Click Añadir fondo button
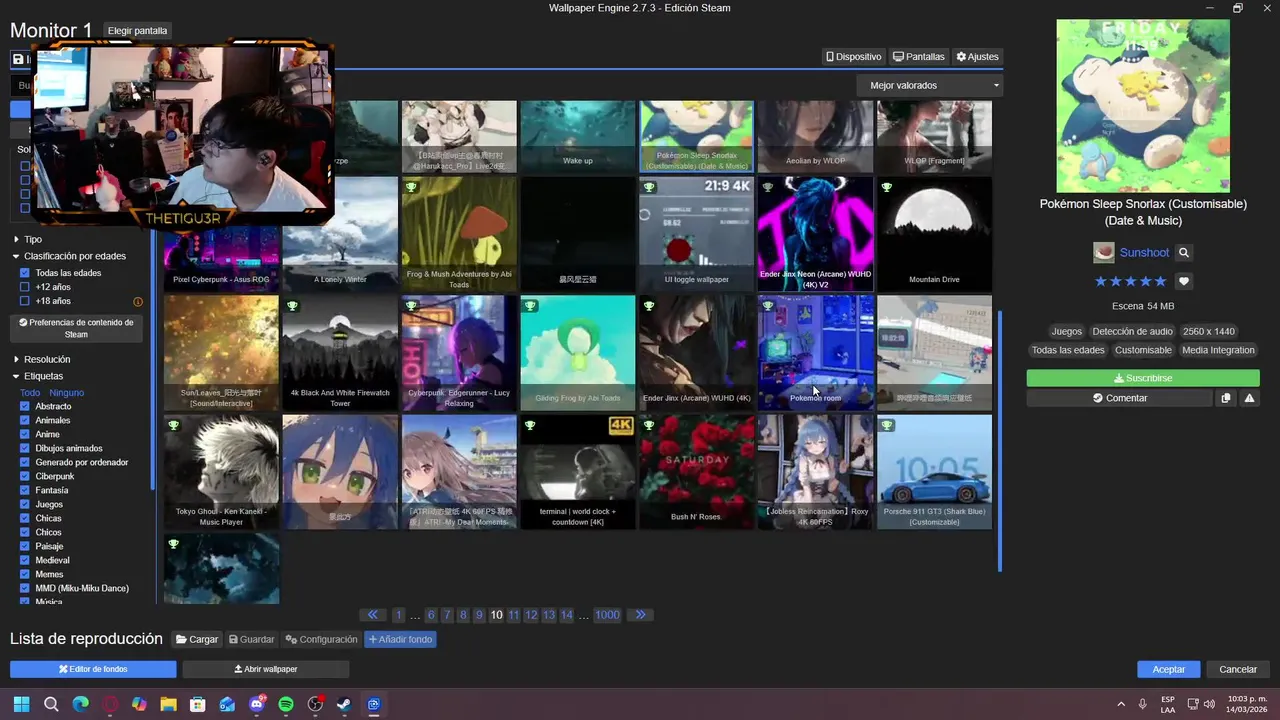 click(400, 640)
